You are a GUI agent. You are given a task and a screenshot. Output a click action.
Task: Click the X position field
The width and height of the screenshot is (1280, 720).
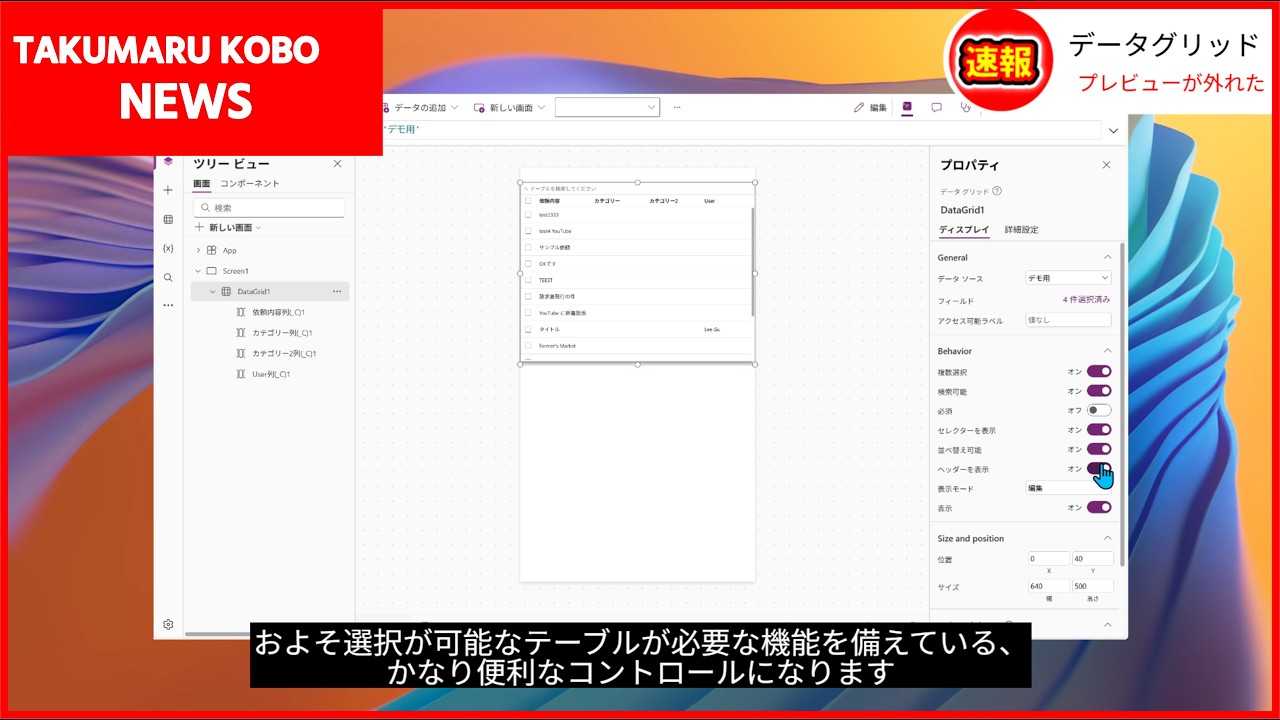tap(1048, 558)
